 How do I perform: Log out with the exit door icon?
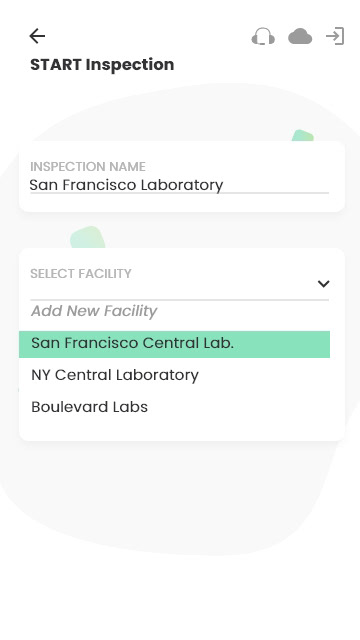335,36
